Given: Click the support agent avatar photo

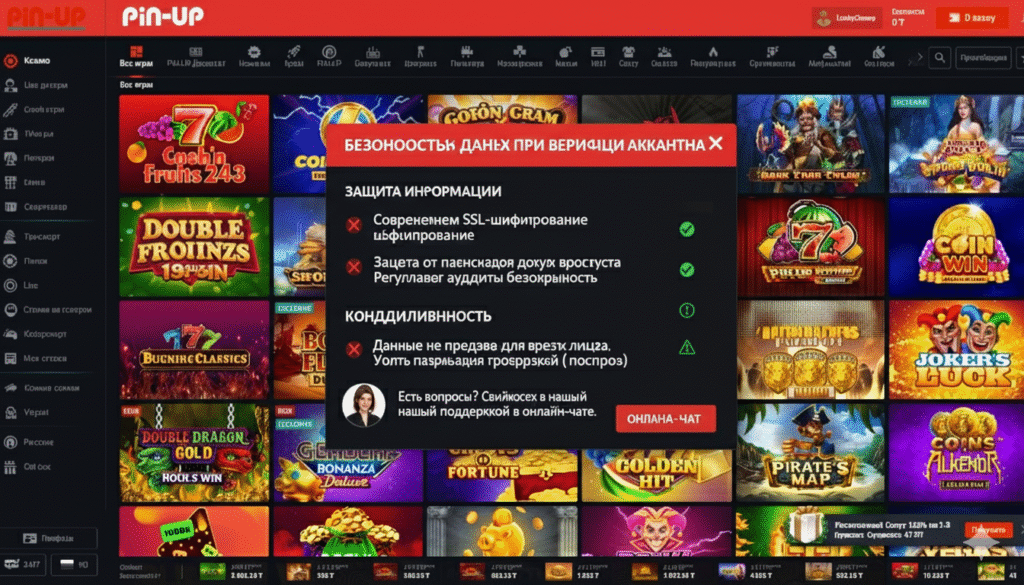Looking at the screenshot, I should [363, 405].
